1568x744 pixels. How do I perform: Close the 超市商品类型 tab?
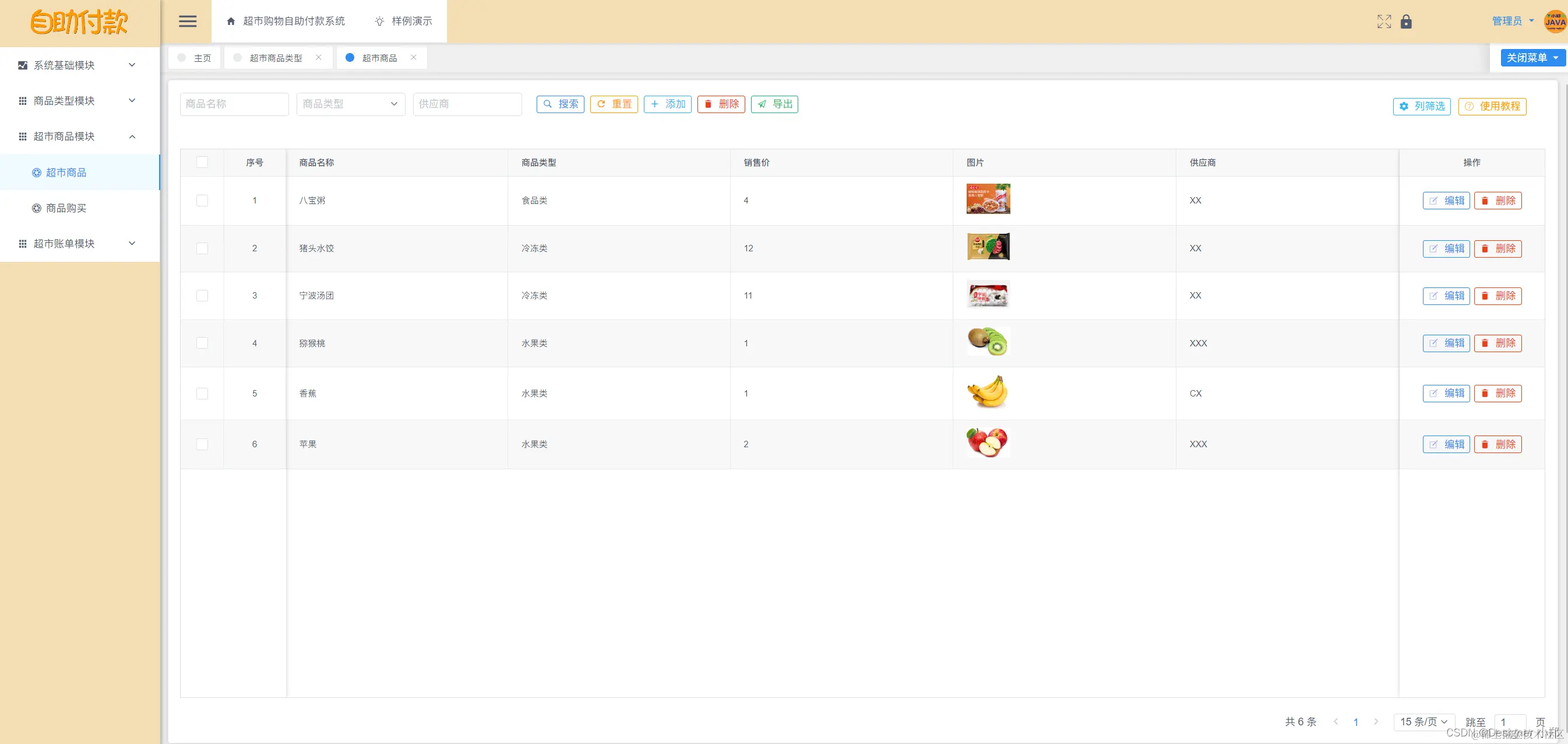(318, 57)
